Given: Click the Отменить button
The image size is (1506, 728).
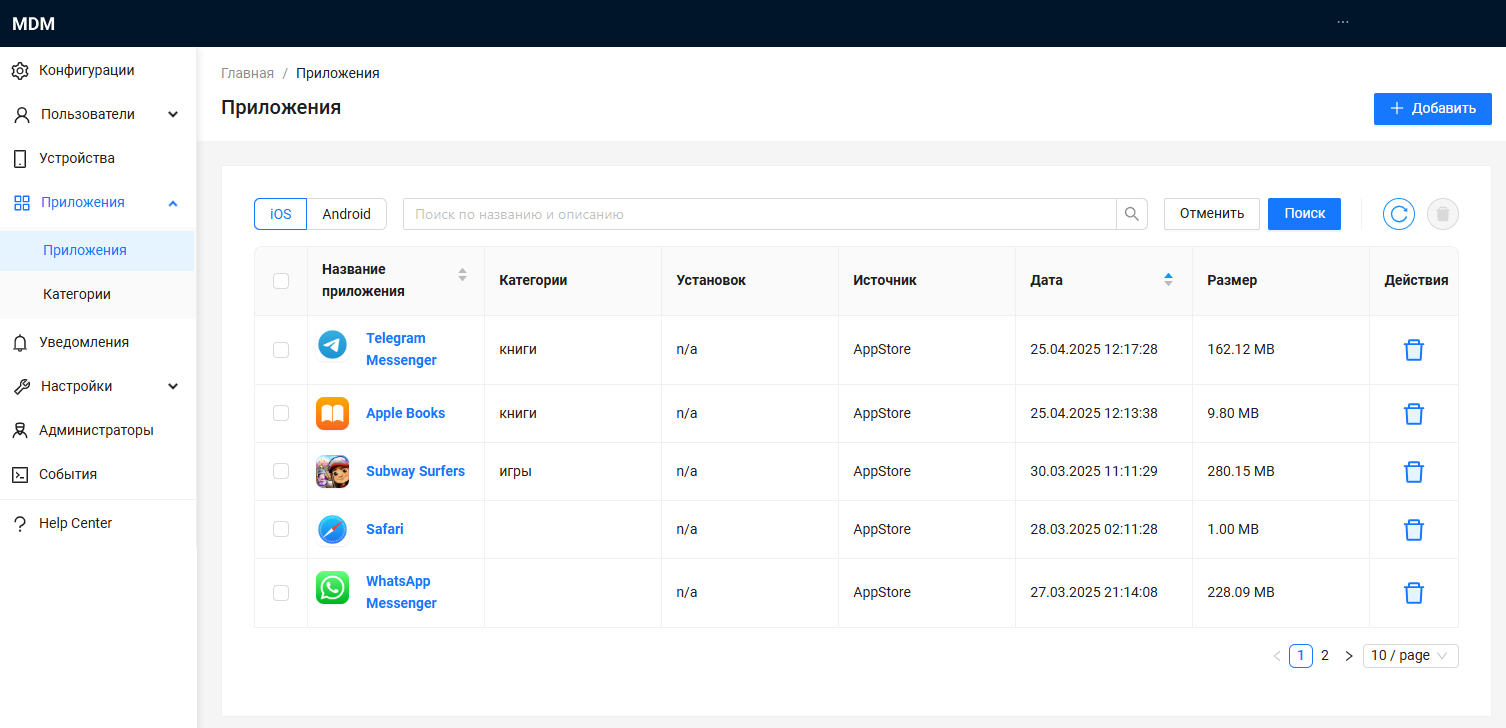Looking at the screenshot, I should coord(1211,214).
